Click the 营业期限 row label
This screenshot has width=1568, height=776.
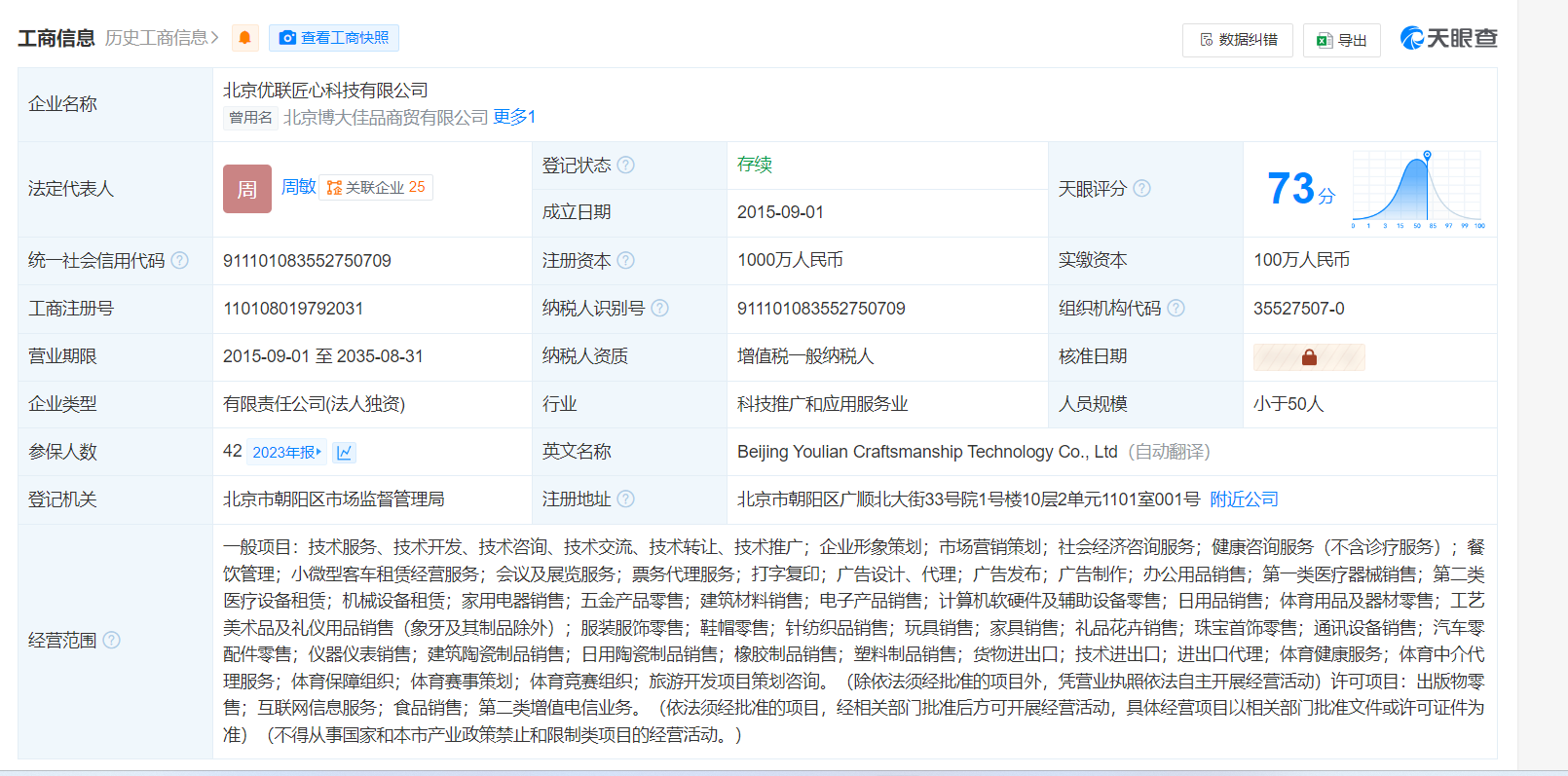tap(62, 356)
